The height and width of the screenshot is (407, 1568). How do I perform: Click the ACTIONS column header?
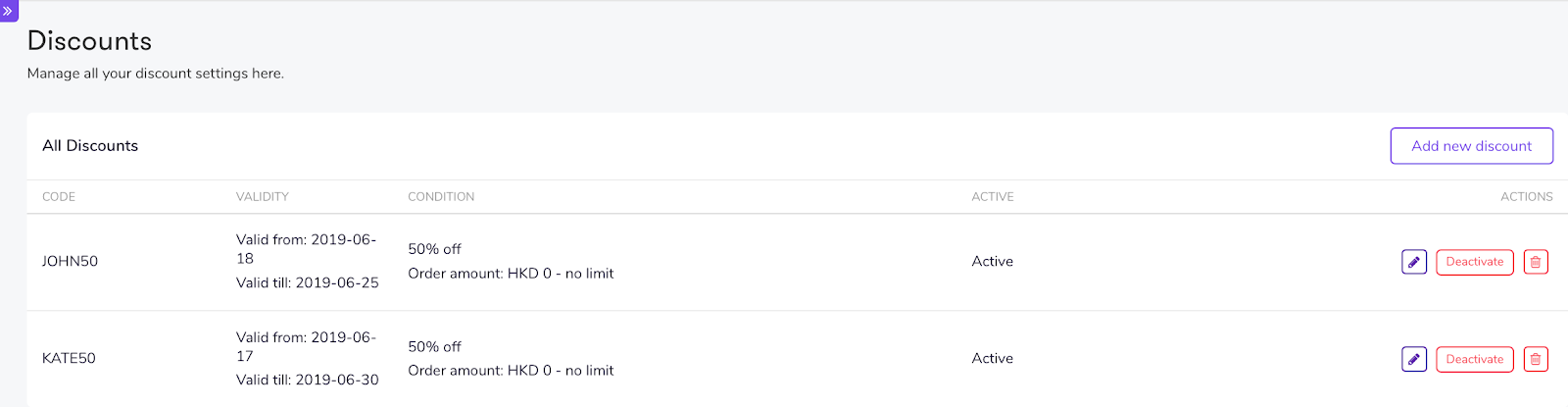pyautogui.click(x=1526, y=197)
